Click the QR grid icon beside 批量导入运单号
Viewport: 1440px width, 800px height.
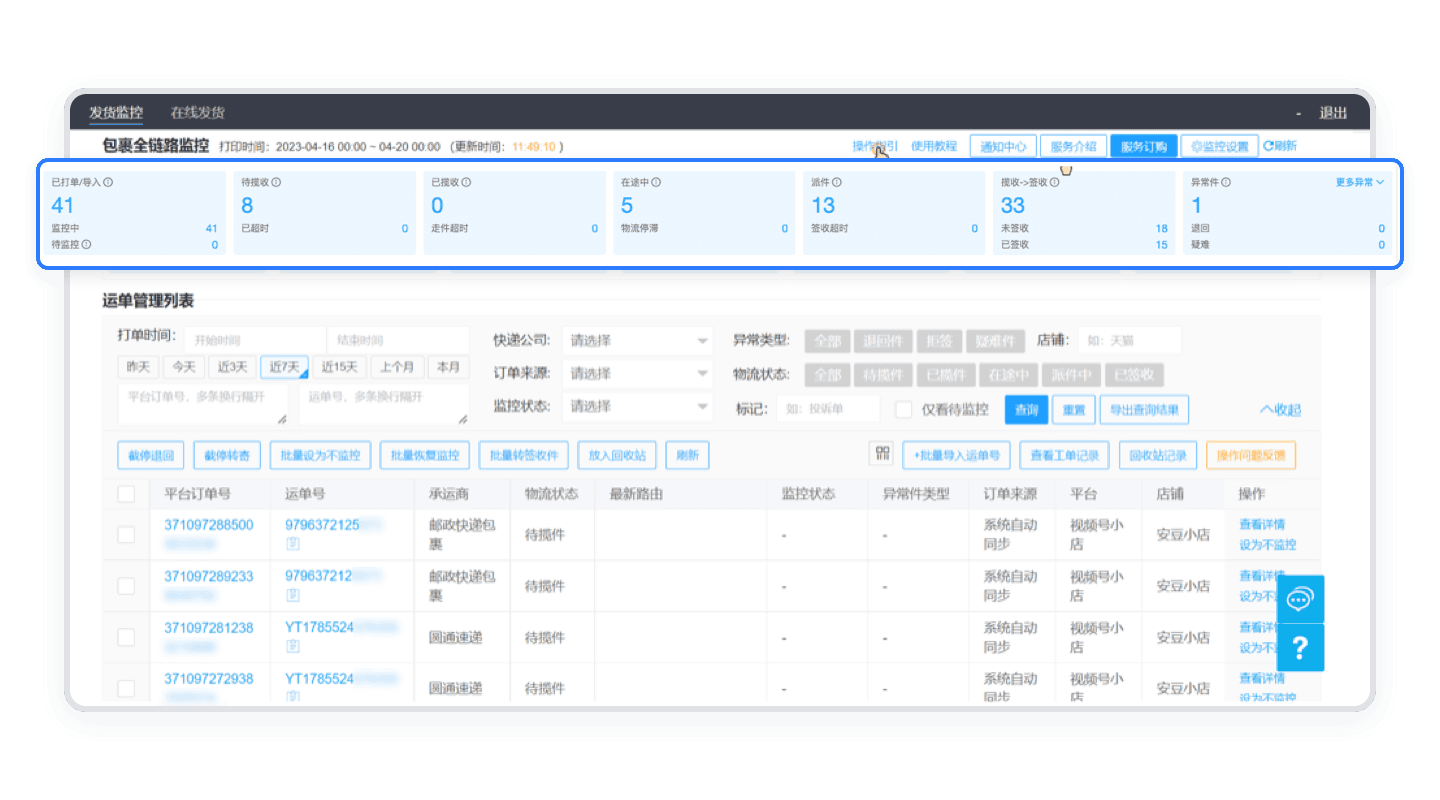click(881, 454)
